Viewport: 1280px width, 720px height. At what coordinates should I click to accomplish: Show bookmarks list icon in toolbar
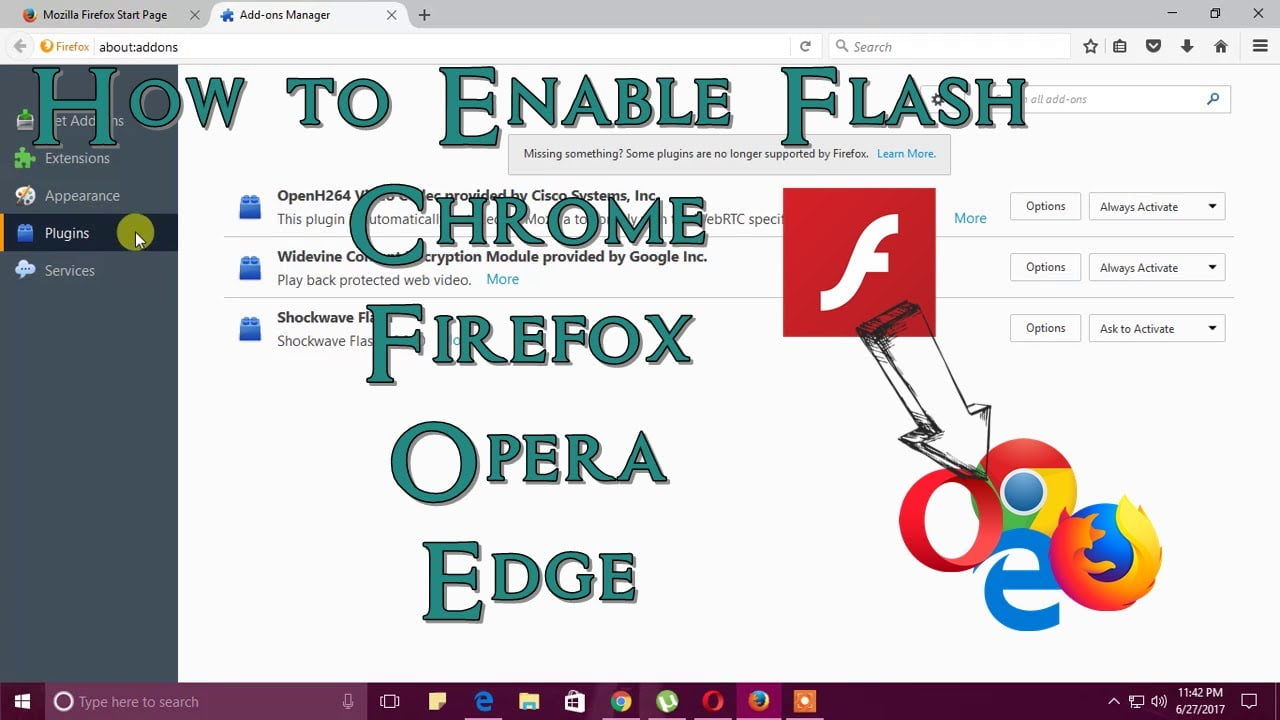(1120, 46)
